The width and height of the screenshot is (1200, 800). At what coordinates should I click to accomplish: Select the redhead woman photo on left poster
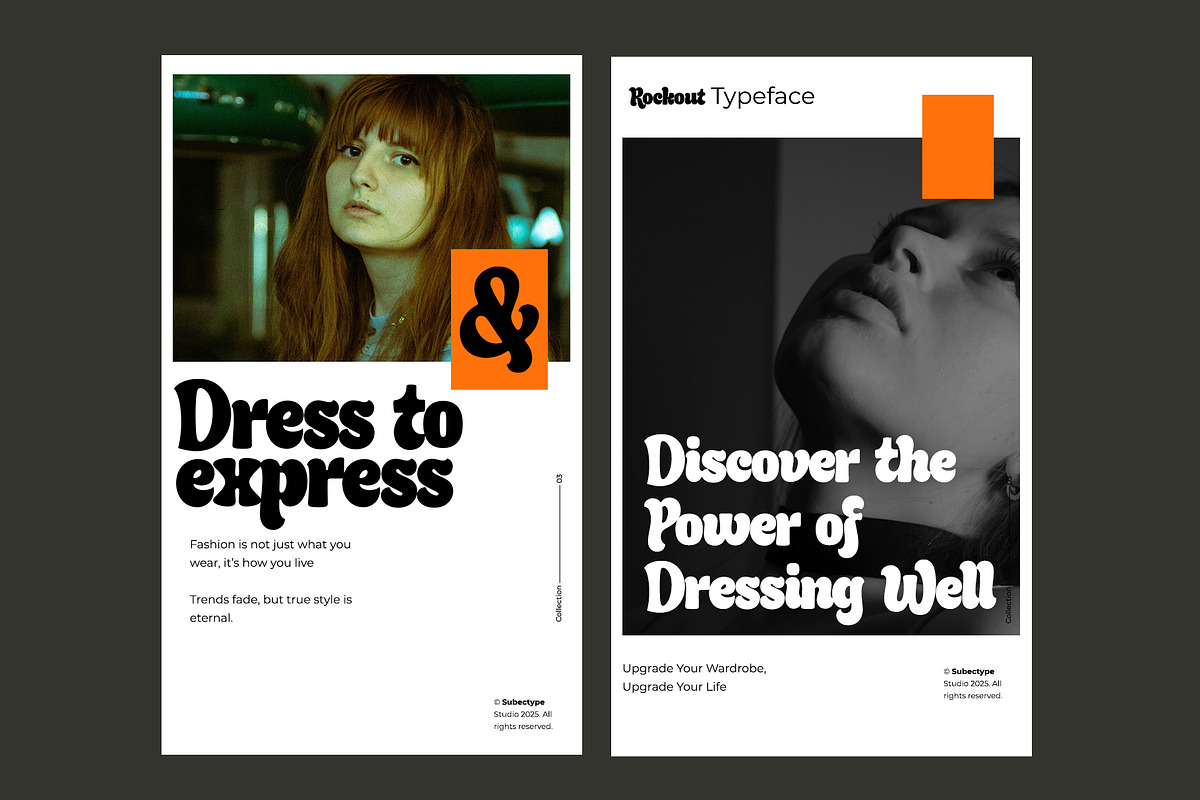[x=371, y=218]
